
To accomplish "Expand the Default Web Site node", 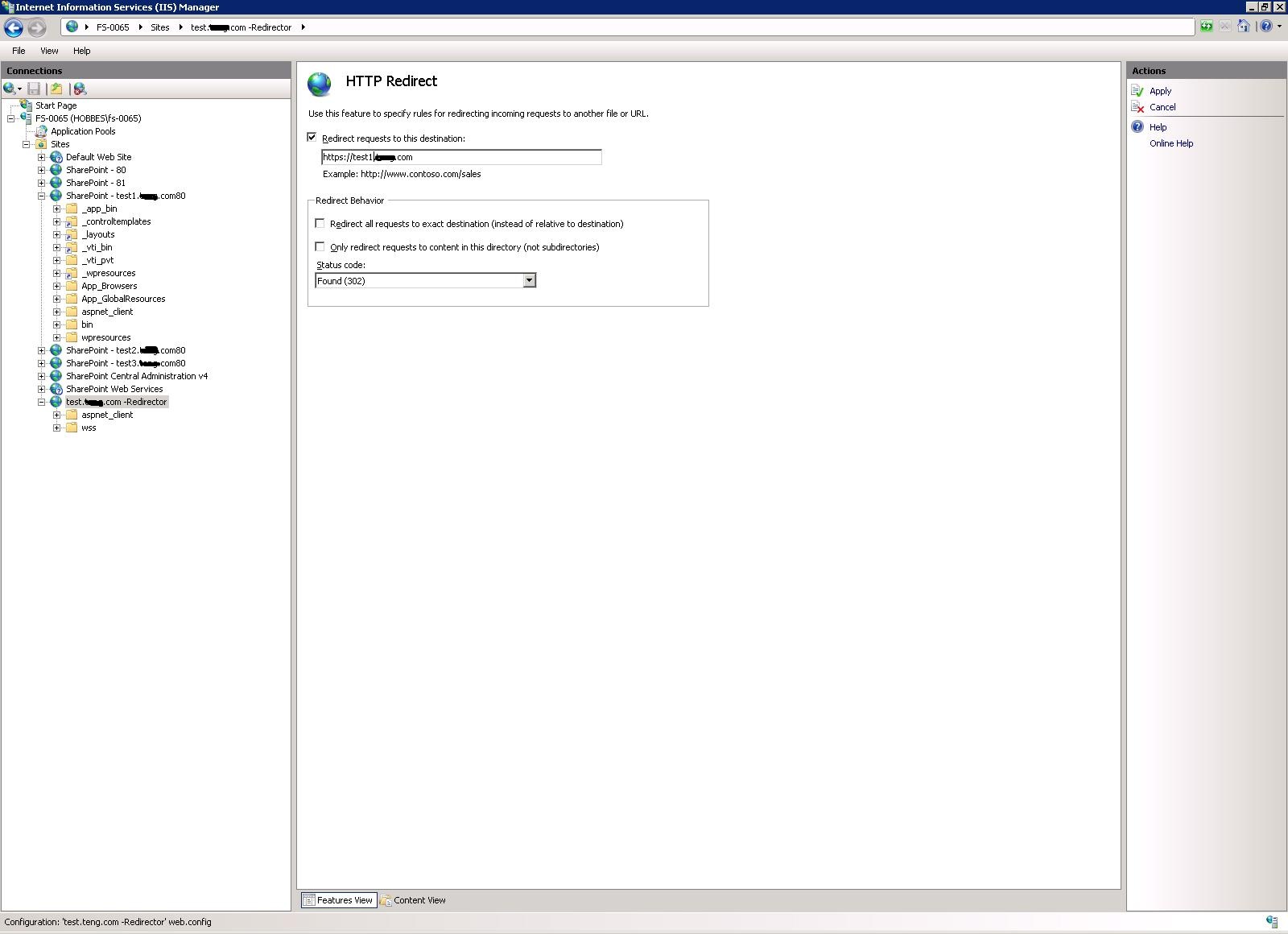I will 42,157.
